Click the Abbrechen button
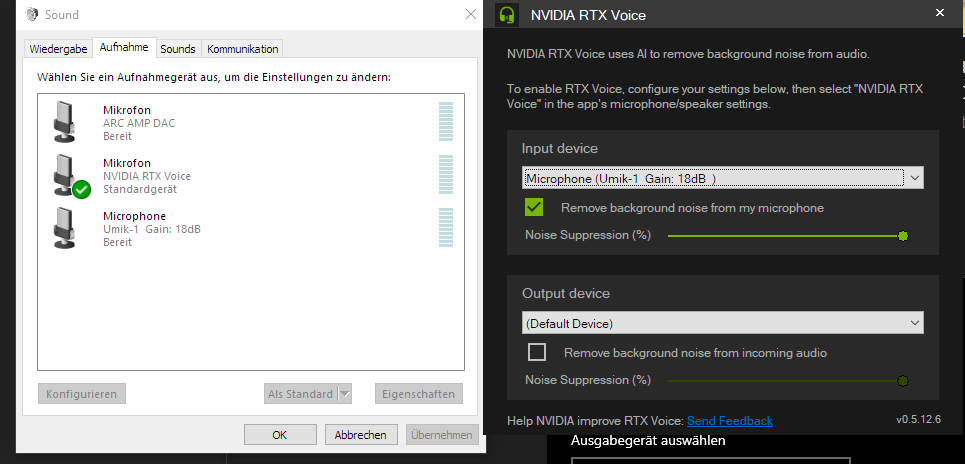The width and height of the screenshot is (965, 464). point(361,434)
